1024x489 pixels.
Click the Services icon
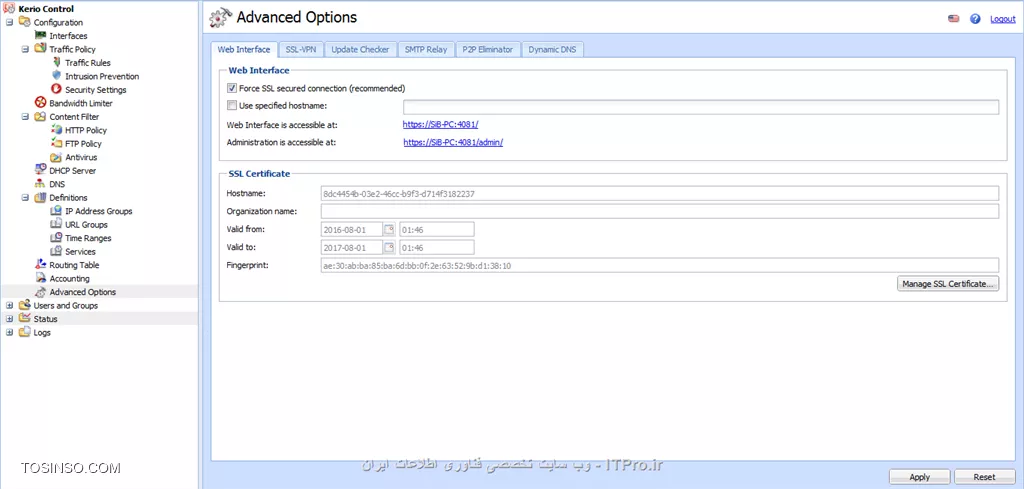tap(56, 251)
